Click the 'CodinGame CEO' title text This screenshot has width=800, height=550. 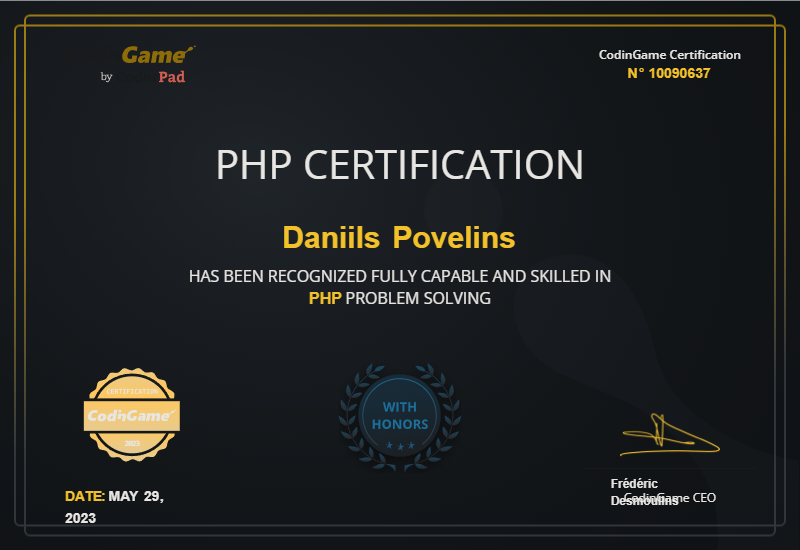pyautogui.click(x=670, y=498)
